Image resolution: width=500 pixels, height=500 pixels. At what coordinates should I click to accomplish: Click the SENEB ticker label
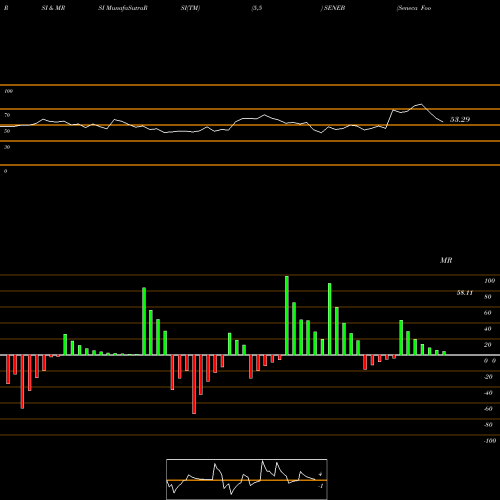[x=334, y=8]
